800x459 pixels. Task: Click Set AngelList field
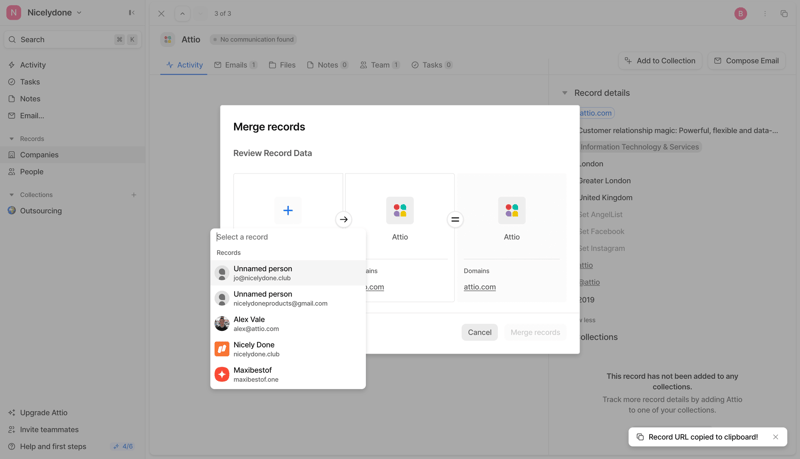pyautogui.click(x=601, y=214)
